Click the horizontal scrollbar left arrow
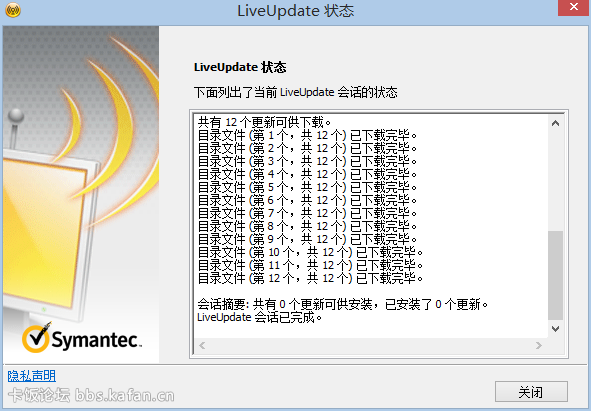The height and width of the screenshot is (411, 591). (x=202, y=345)
